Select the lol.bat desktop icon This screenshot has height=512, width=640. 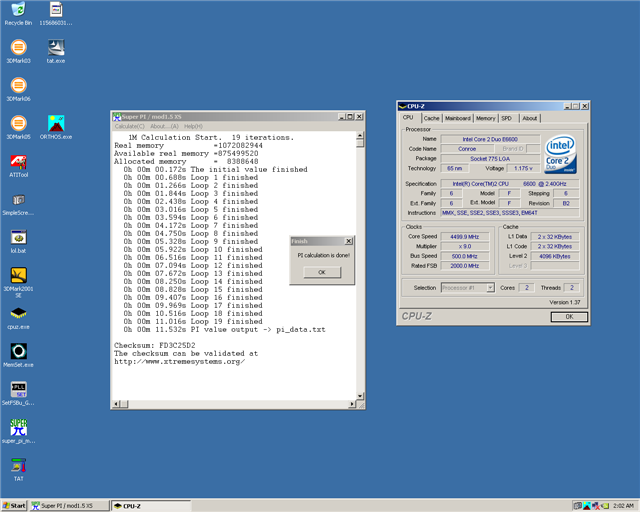pyautogui.click(x=18, y=237)
